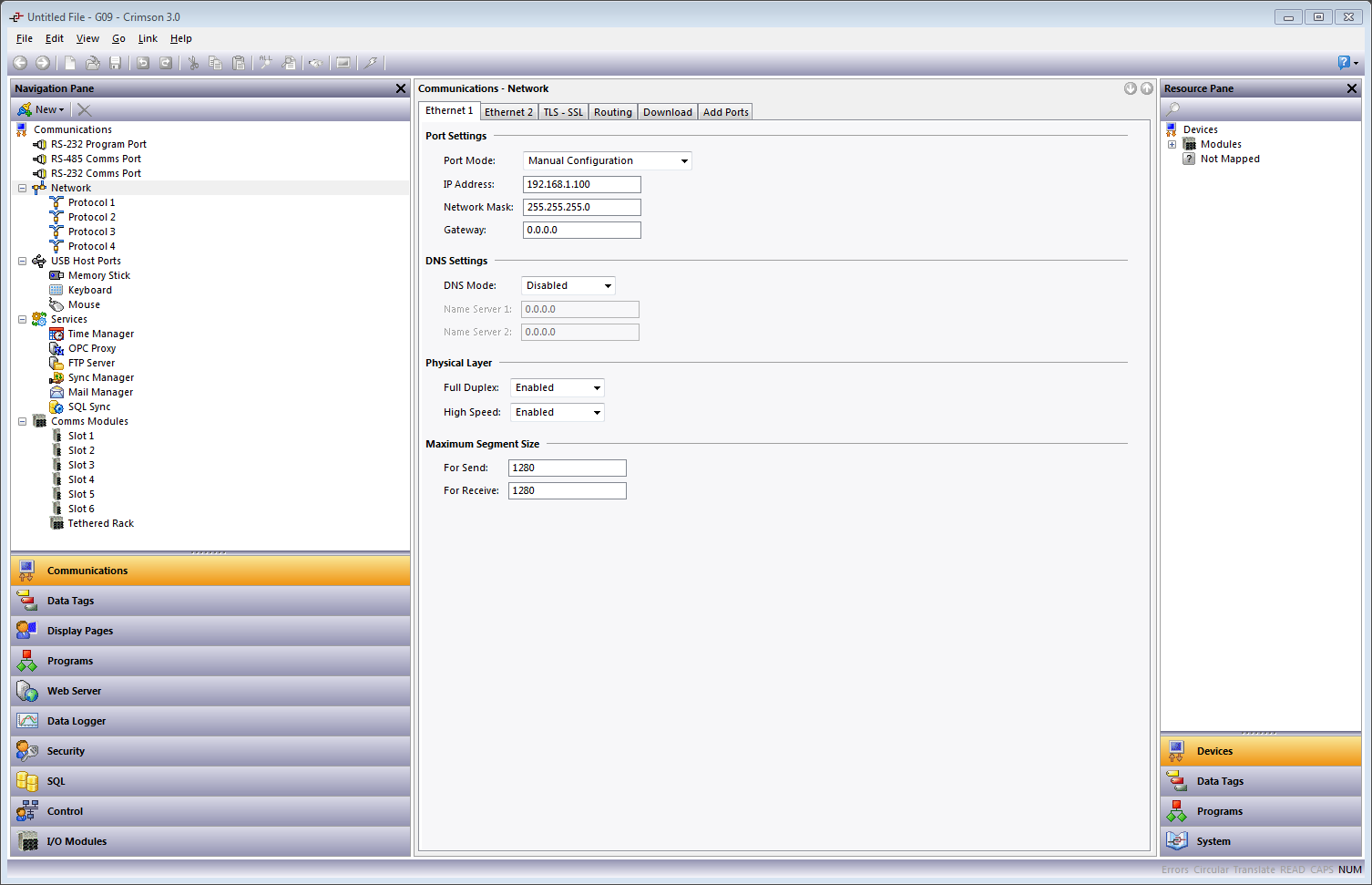The height and width of the screenshot is (885, 1372).
Task: Open the High Speed dropdown
Action: tap(597, 413)
